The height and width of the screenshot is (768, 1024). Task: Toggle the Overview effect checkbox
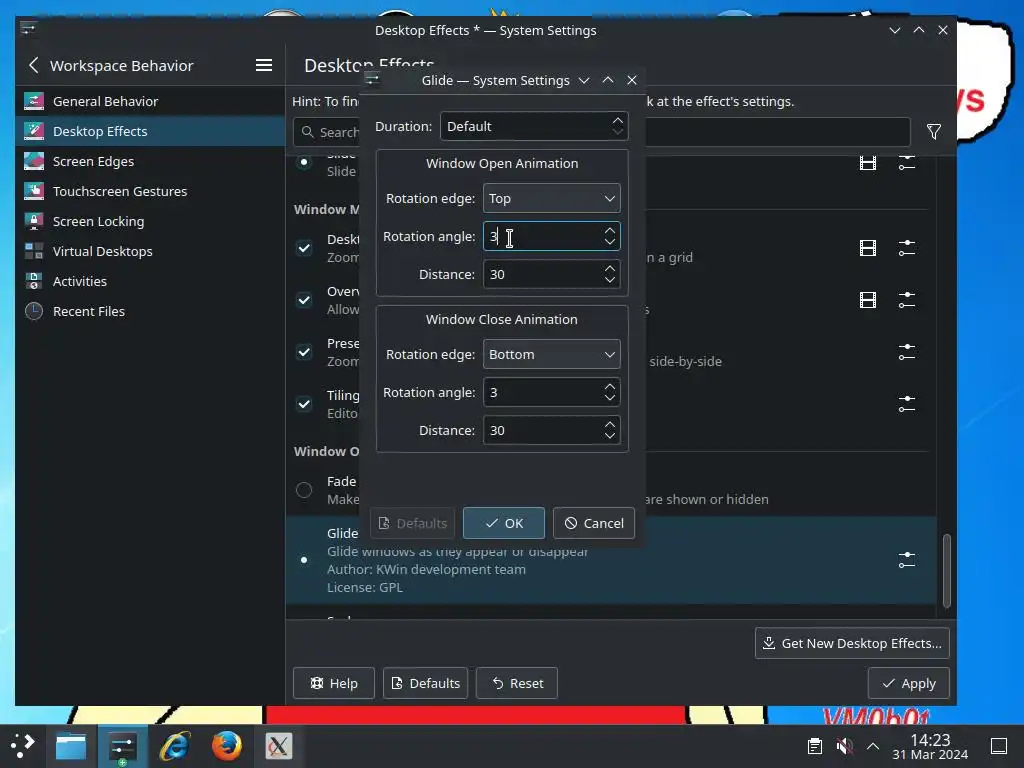click(304, 300)
